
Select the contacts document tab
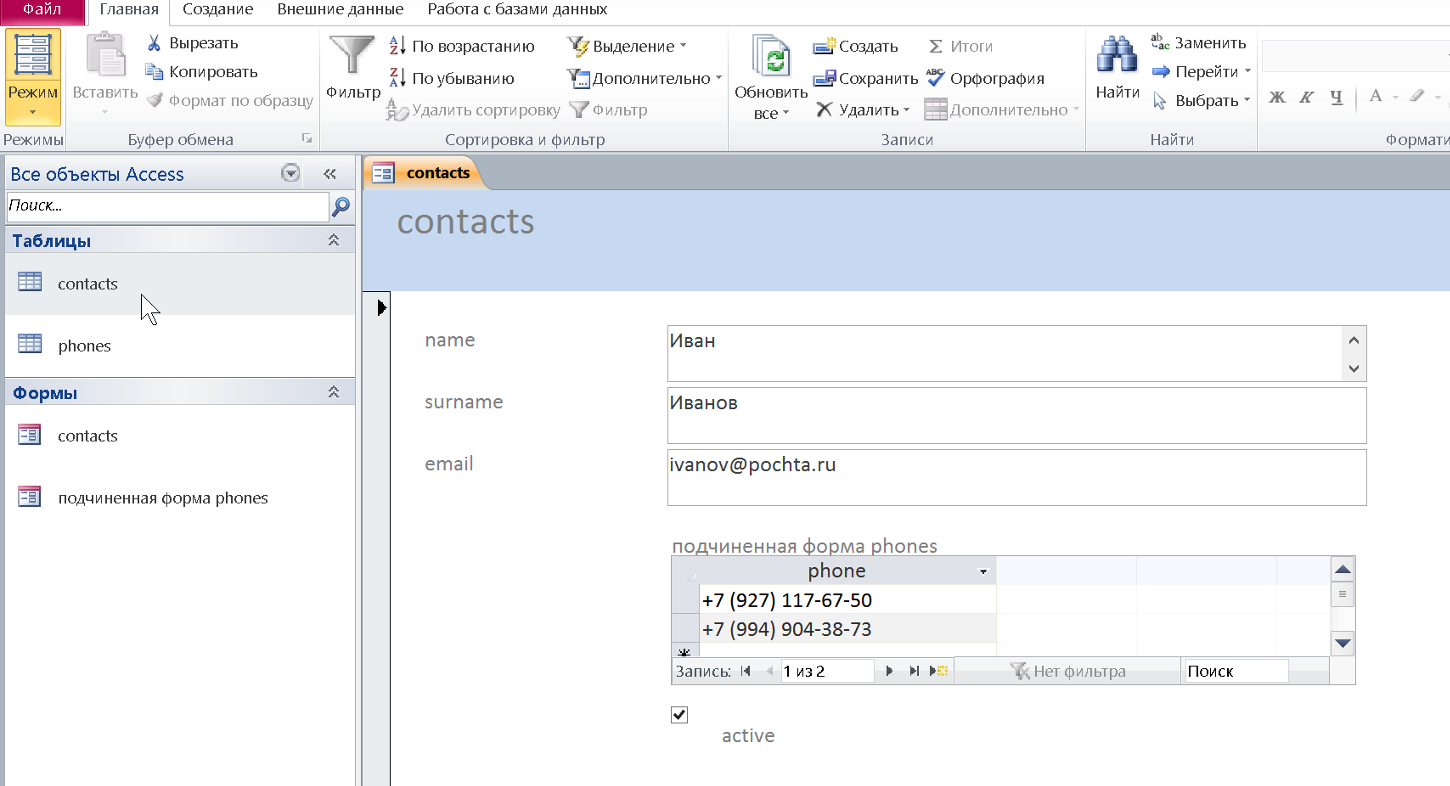(x=425, y=173)
